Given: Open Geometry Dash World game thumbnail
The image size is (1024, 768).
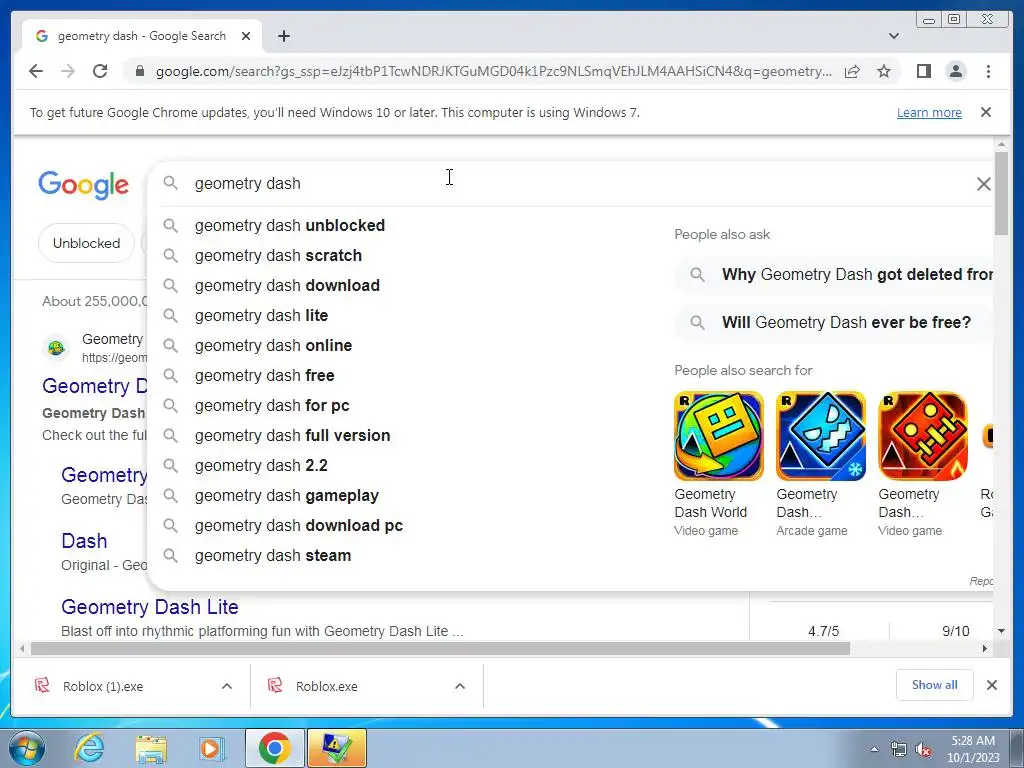Looking at the screenshot, I should click(718, 436).
